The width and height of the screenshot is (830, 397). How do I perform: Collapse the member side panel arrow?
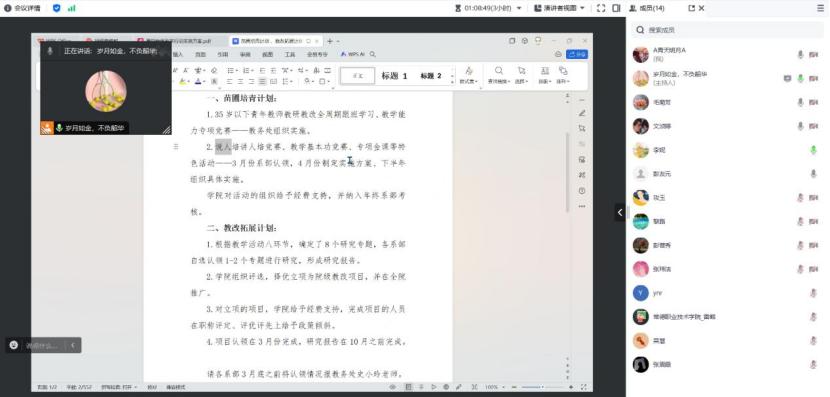pos(620,212)
